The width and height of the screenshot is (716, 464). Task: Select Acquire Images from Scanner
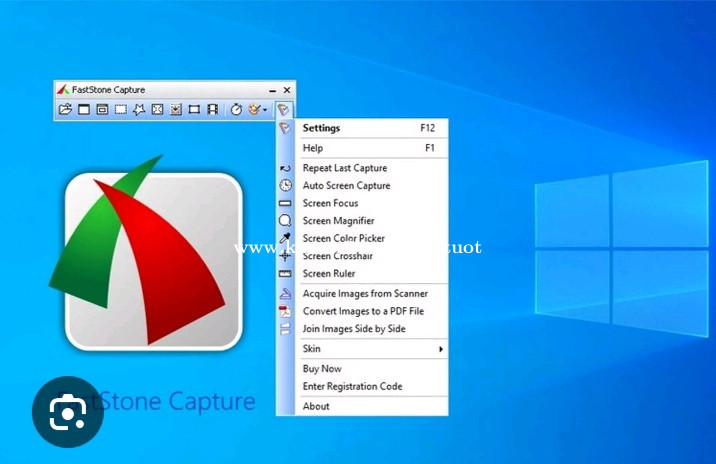click(363, 294)
